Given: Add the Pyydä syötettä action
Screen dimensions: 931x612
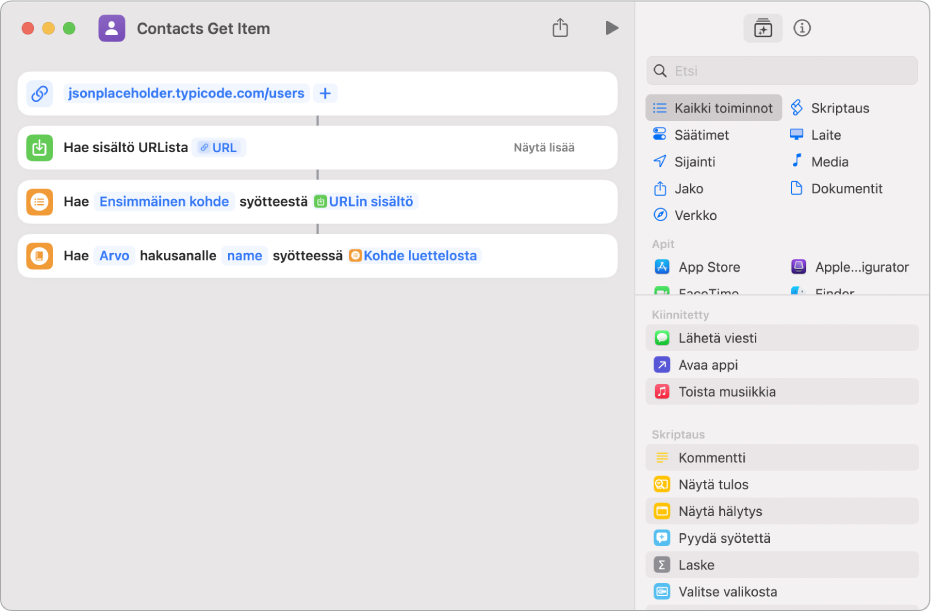Looking at the screenshot, I should pyautogui.click(x=782, y=538).
